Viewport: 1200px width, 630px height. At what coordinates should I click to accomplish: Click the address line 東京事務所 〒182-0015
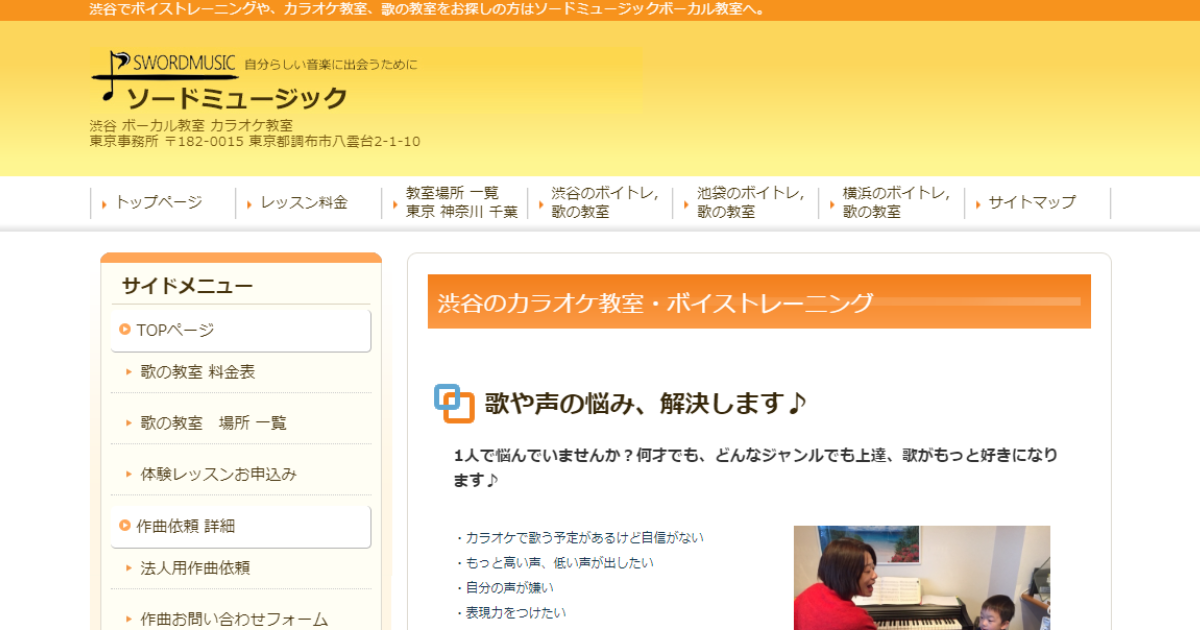(255, 141)
